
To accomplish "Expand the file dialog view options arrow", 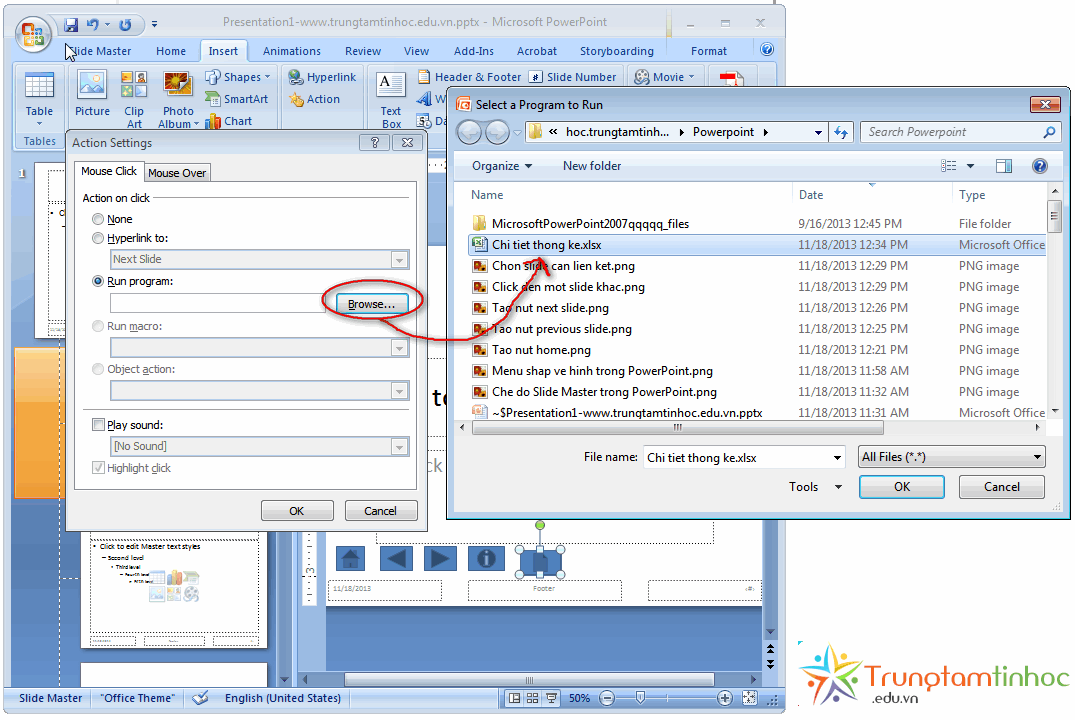I will point(970,165).
